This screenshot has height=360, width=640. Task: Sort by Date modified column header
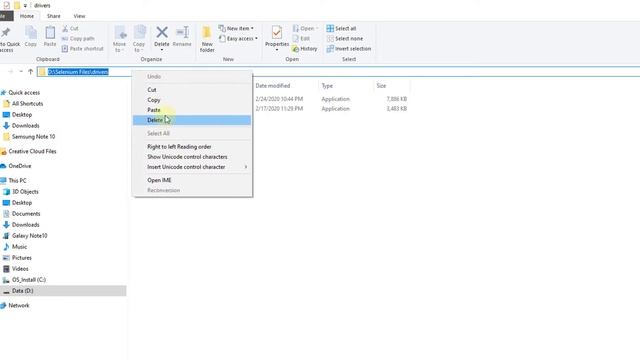click(x=273, y=86)
